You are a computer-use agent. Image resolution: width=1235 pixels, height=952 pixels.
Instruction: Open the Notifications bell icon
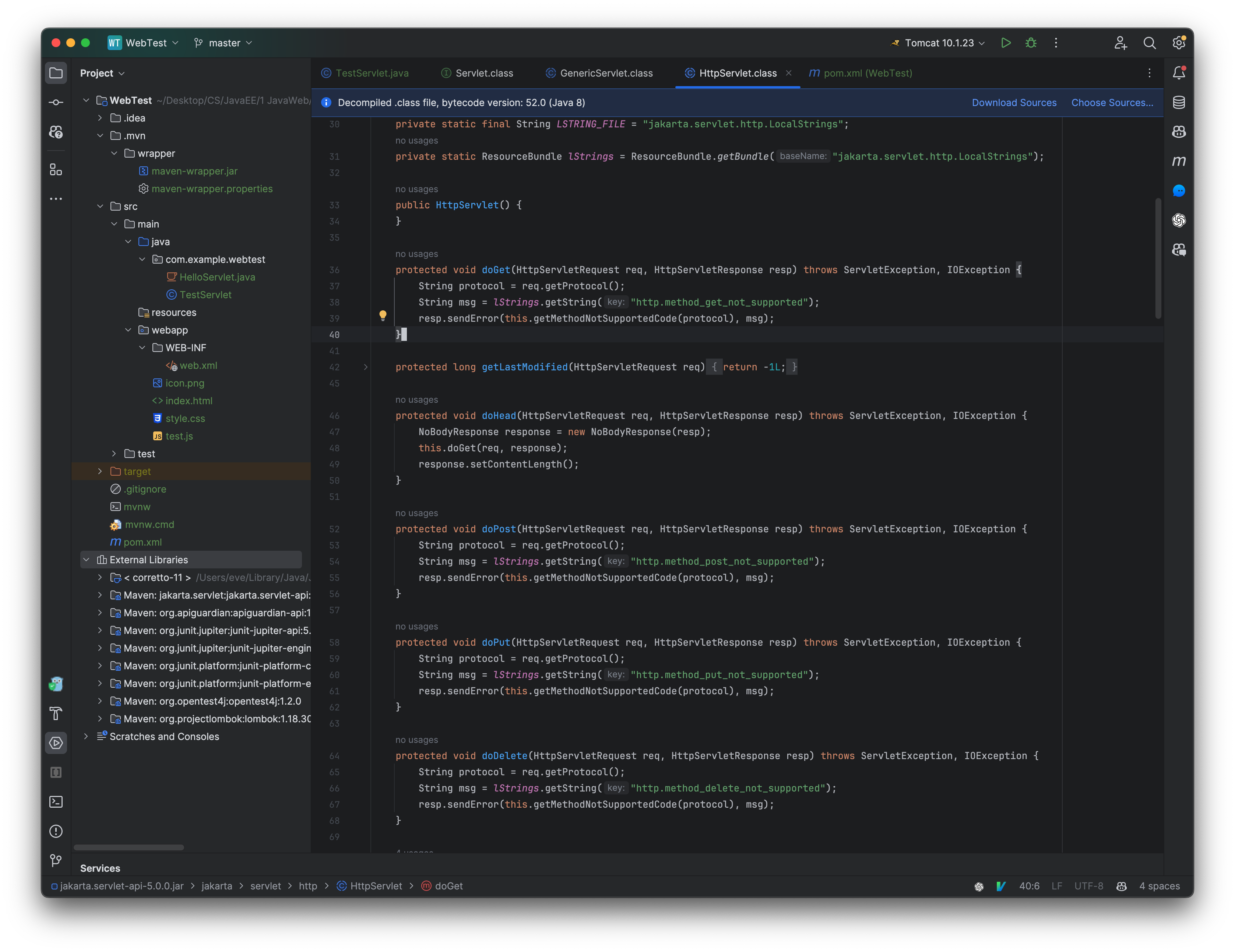pyautogui.click(x=1179, y=73)
